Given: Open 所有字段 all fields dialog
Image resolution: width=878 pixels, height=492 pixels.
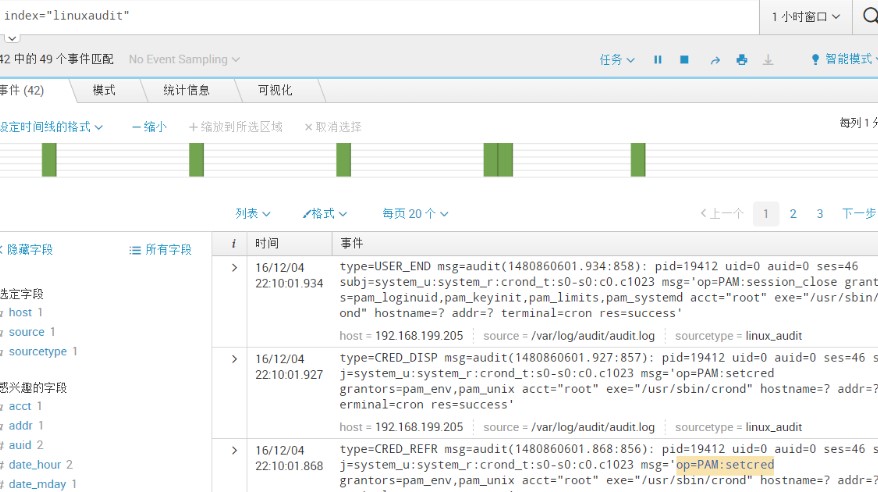Looking at the screenshot, I should [160, 250].
